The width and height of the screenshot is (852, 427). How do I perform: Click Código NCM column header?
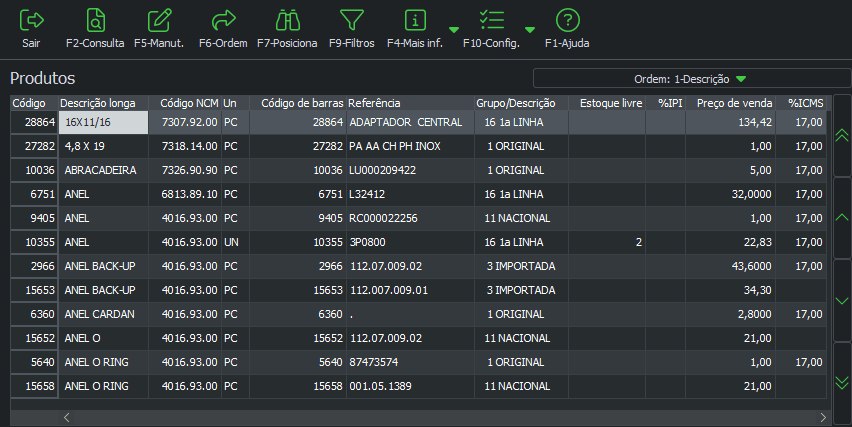pos(185,103)
